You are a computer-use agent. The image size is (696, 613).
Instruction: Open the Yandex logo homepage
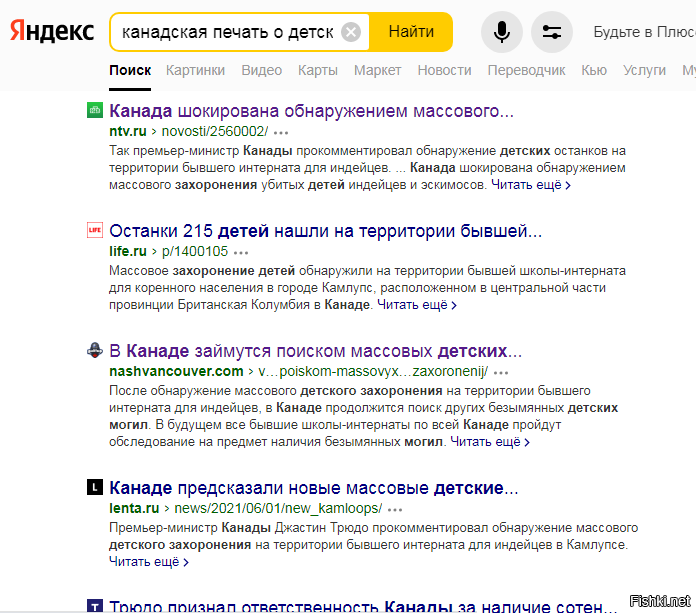pyautogui.click(x=52, y=32)
